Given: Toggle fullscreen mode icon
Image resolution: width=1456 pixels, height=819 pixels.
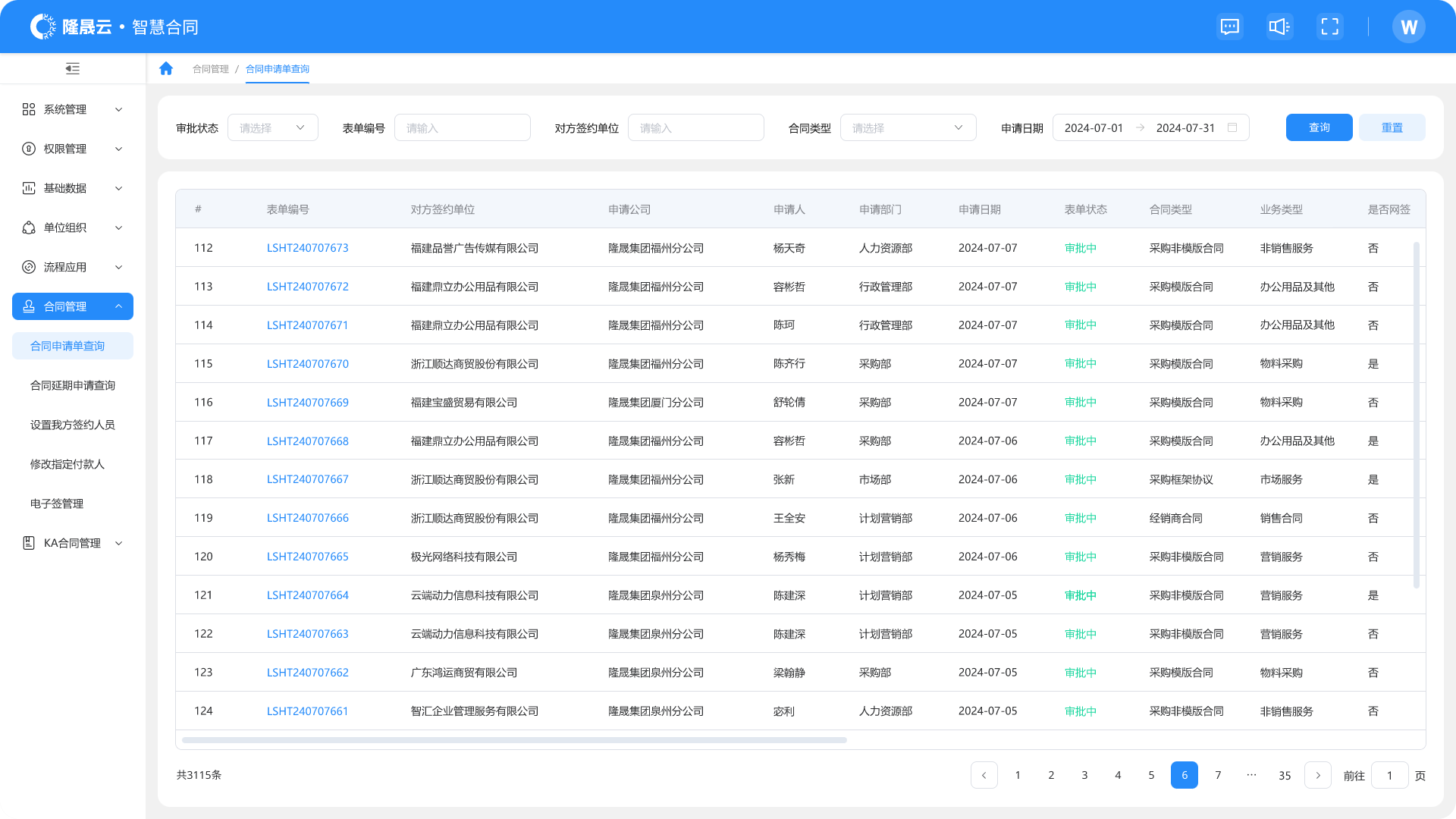Looking at the screenshot, I should point(1329,27).
